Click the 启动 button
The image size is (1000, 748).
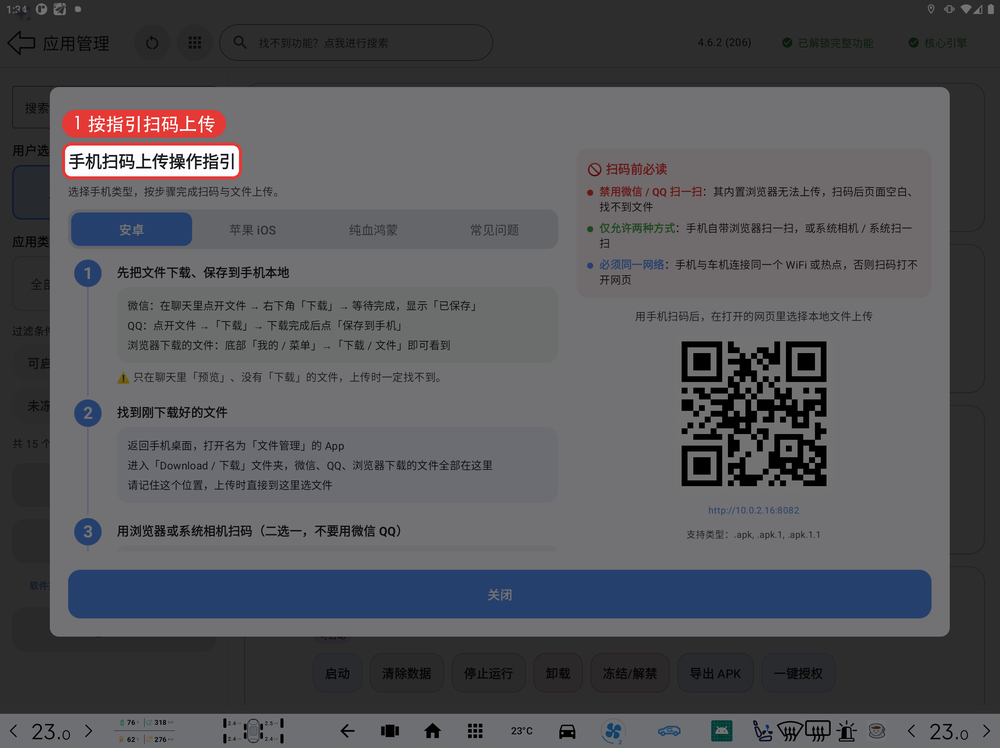click(x=337, y=673)
